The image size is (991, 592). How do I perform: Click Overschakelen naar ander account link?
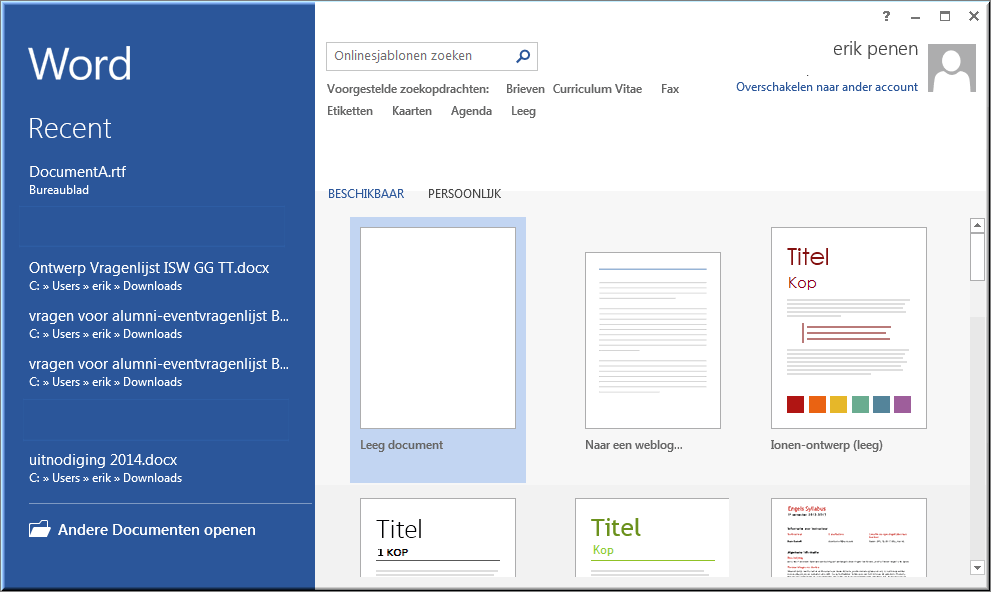(827, 87)
